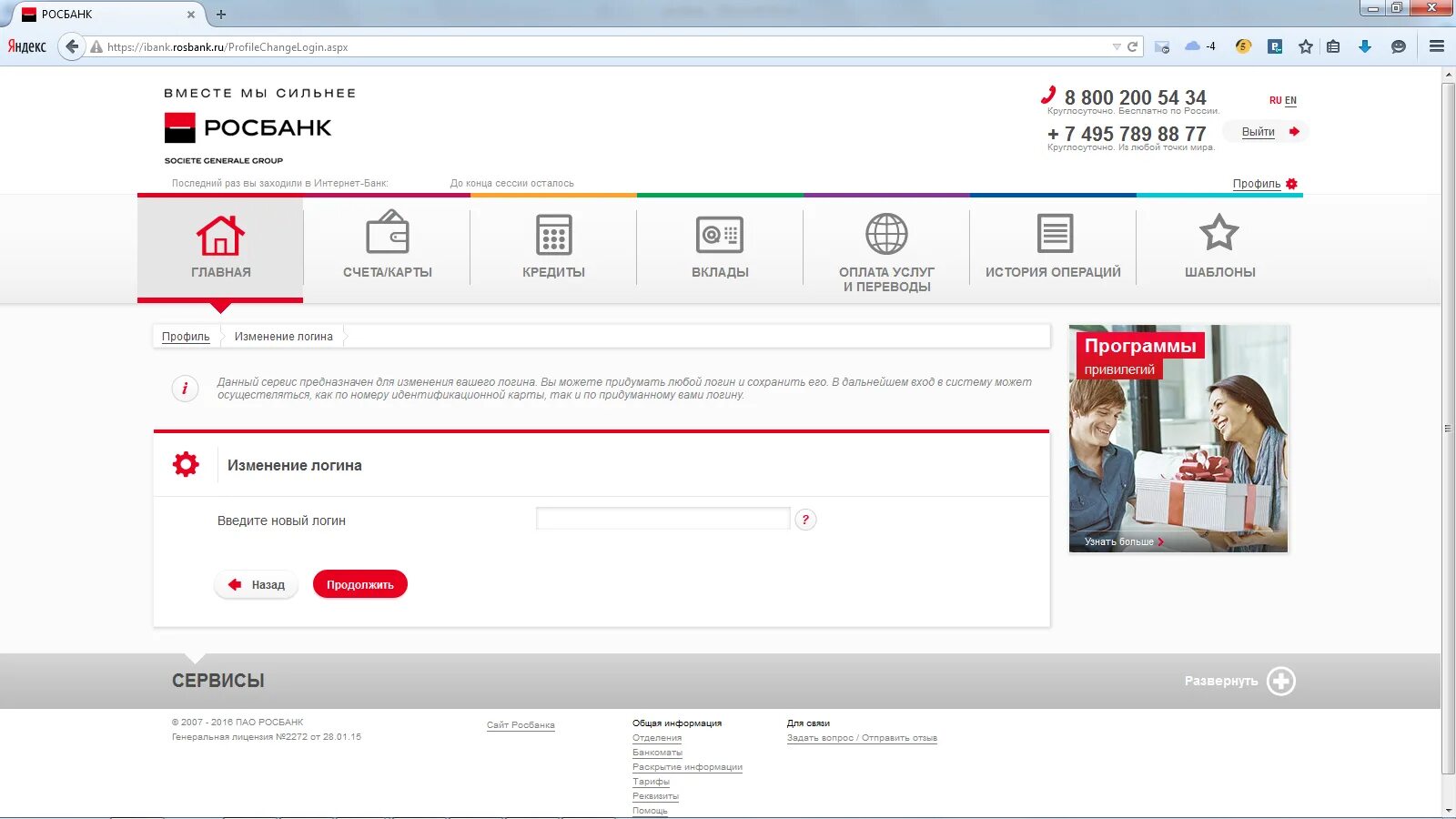Click the red gear icon beside Профиль

[x=1291, y=184]
